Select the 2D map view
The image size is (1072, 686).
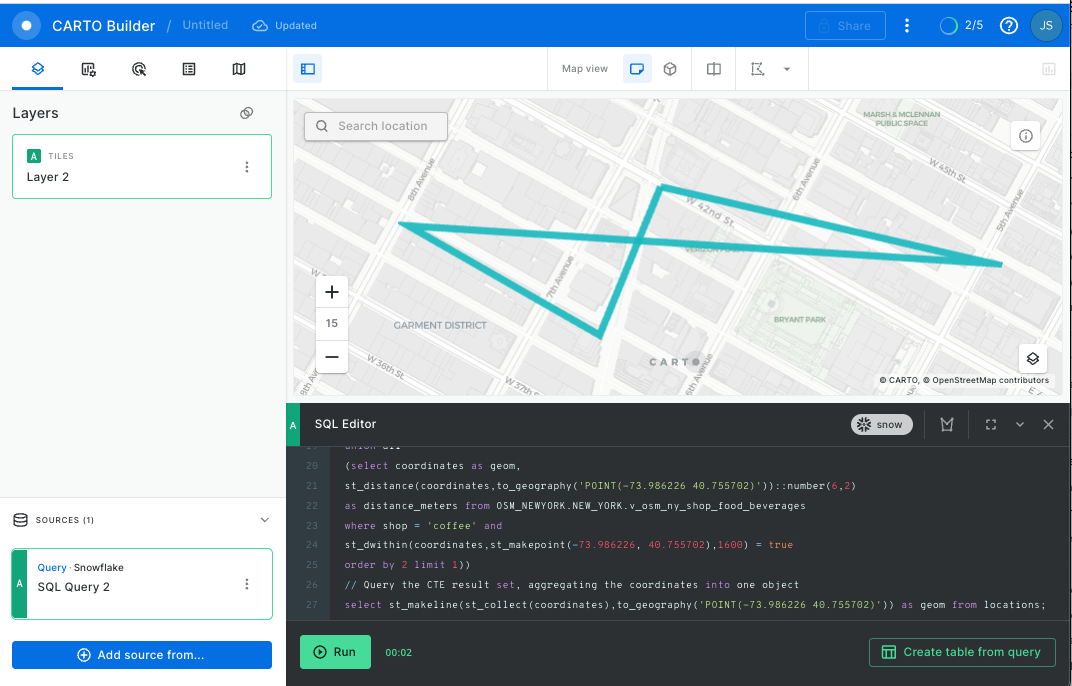click(x=637, y=69)
